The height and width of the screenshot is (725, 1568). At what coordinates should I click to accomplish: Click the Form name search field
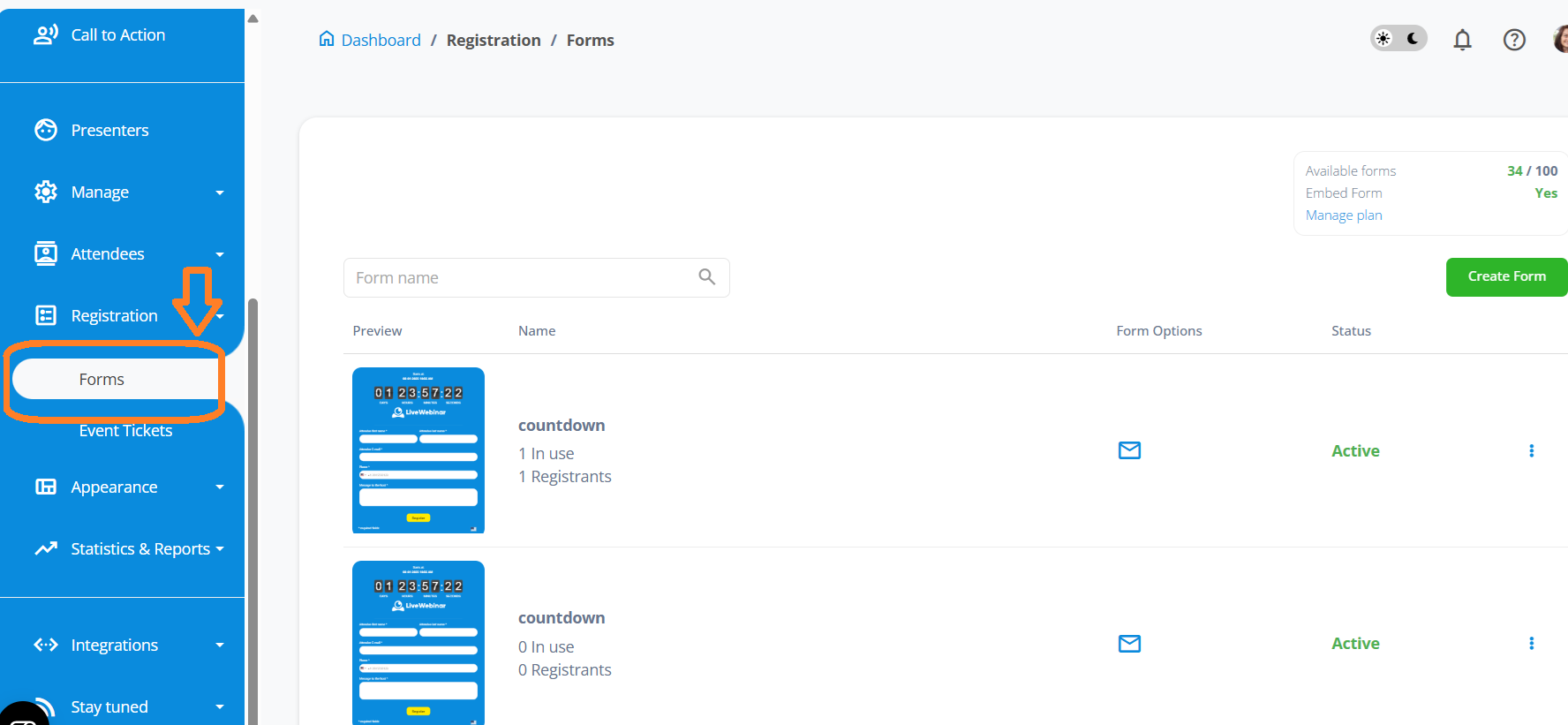pos(521,278)
